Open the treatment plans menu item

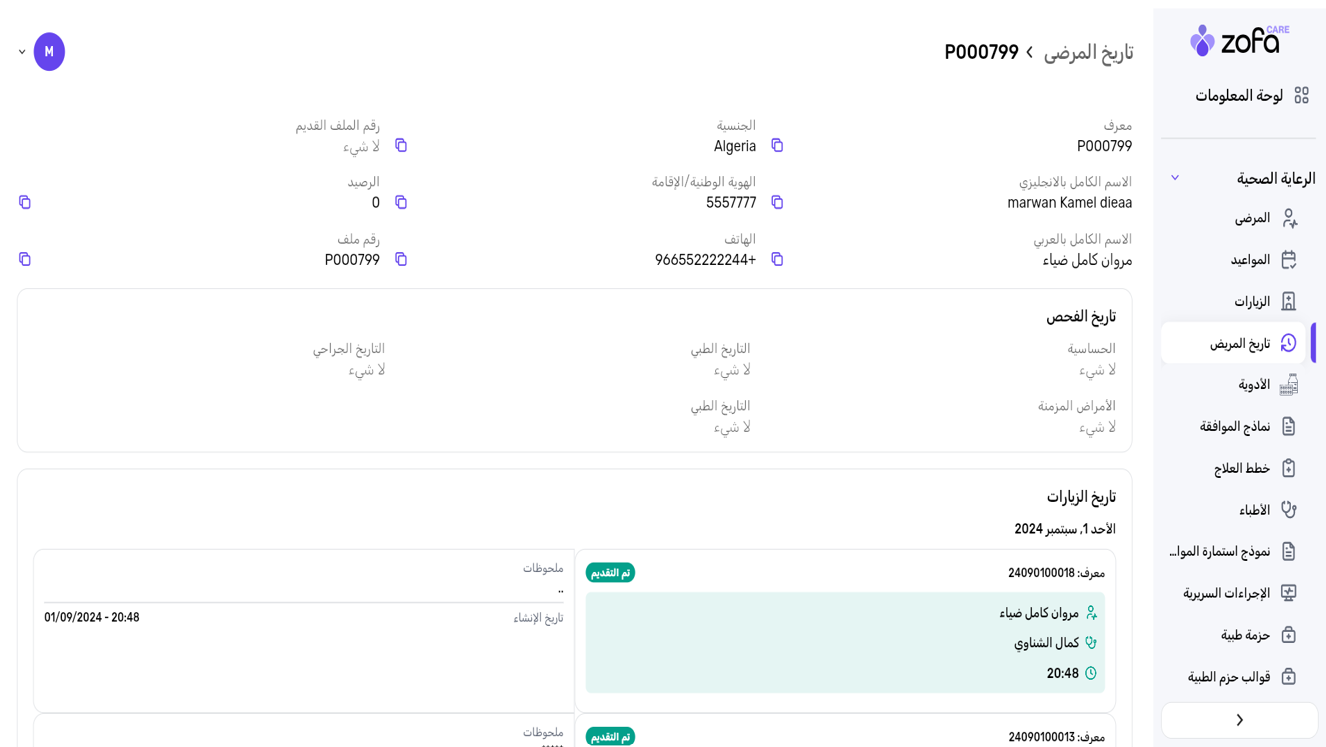coord(1242,468)
